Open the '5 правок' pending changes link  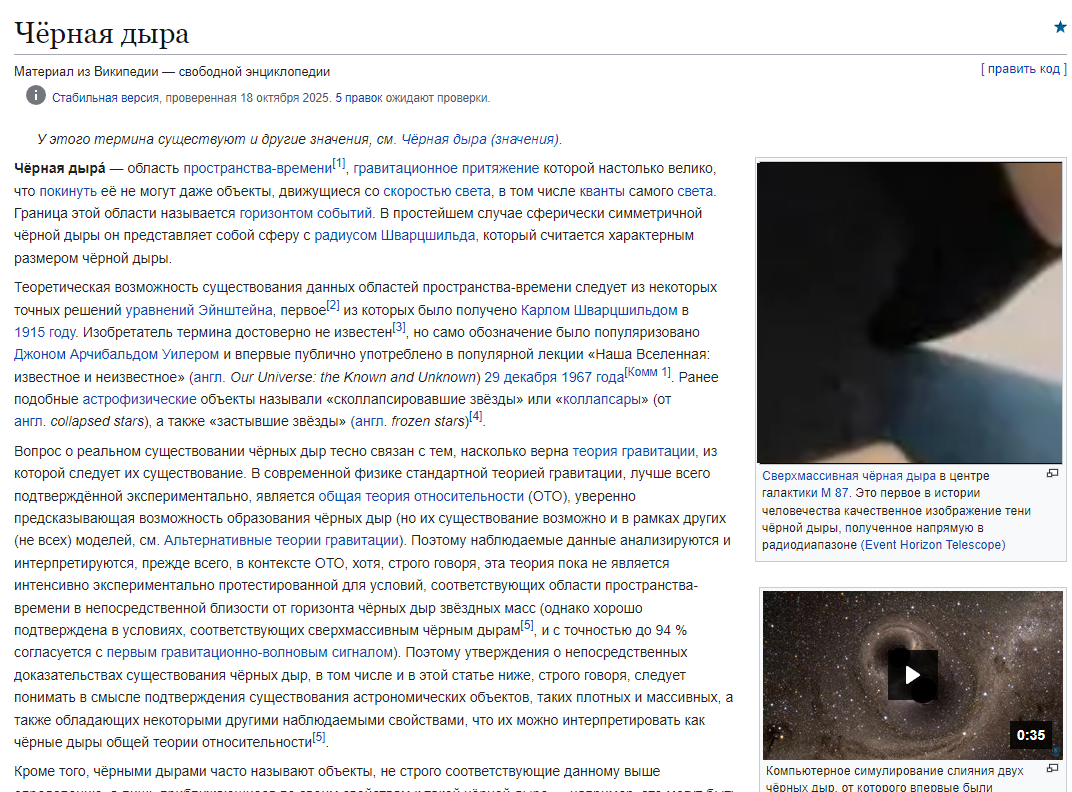tap(359, 98)
